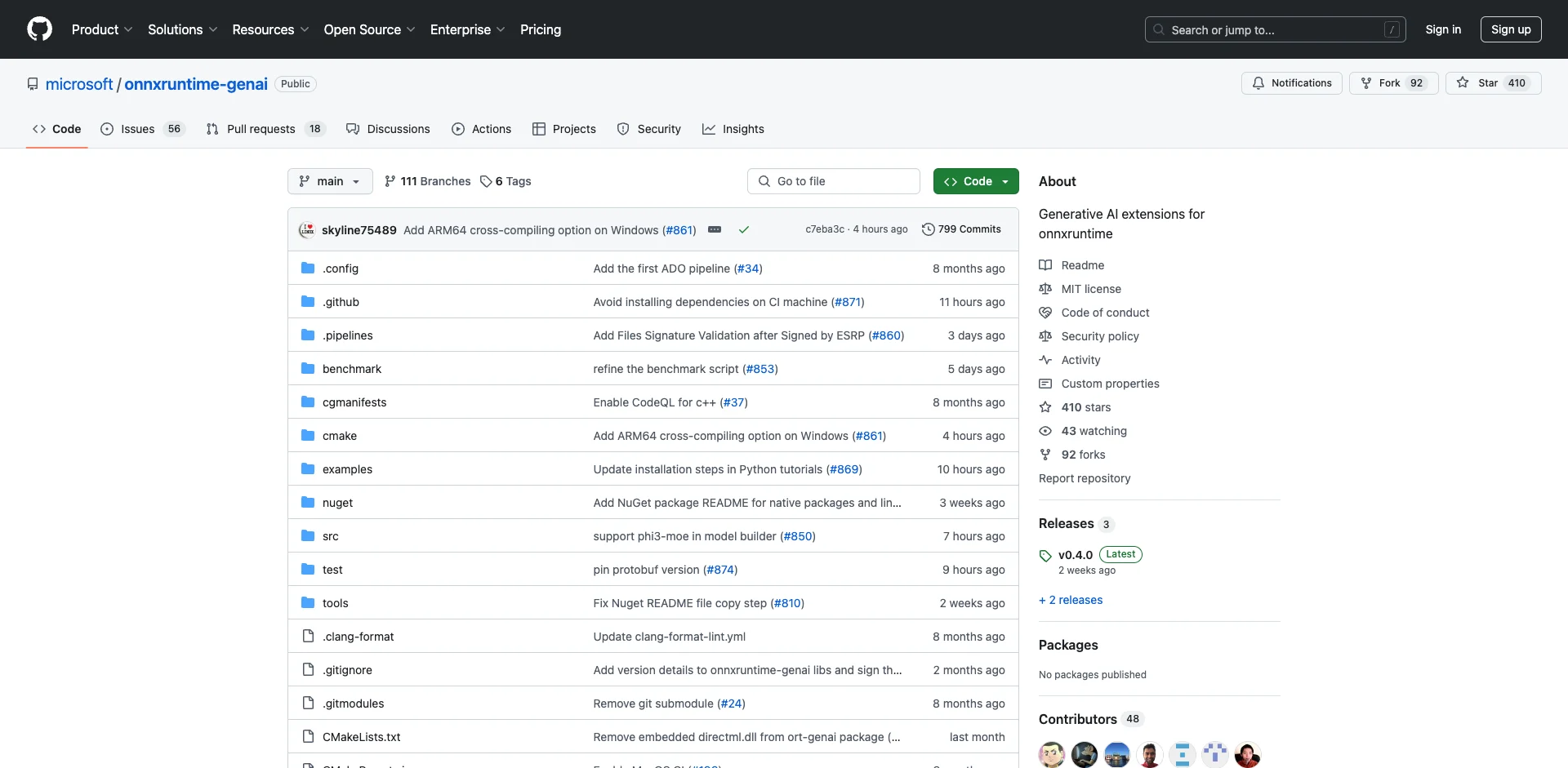Click the .config folder icon
Image resolution: width=1568 pixels, height=768 pixels.
[308, 269]
